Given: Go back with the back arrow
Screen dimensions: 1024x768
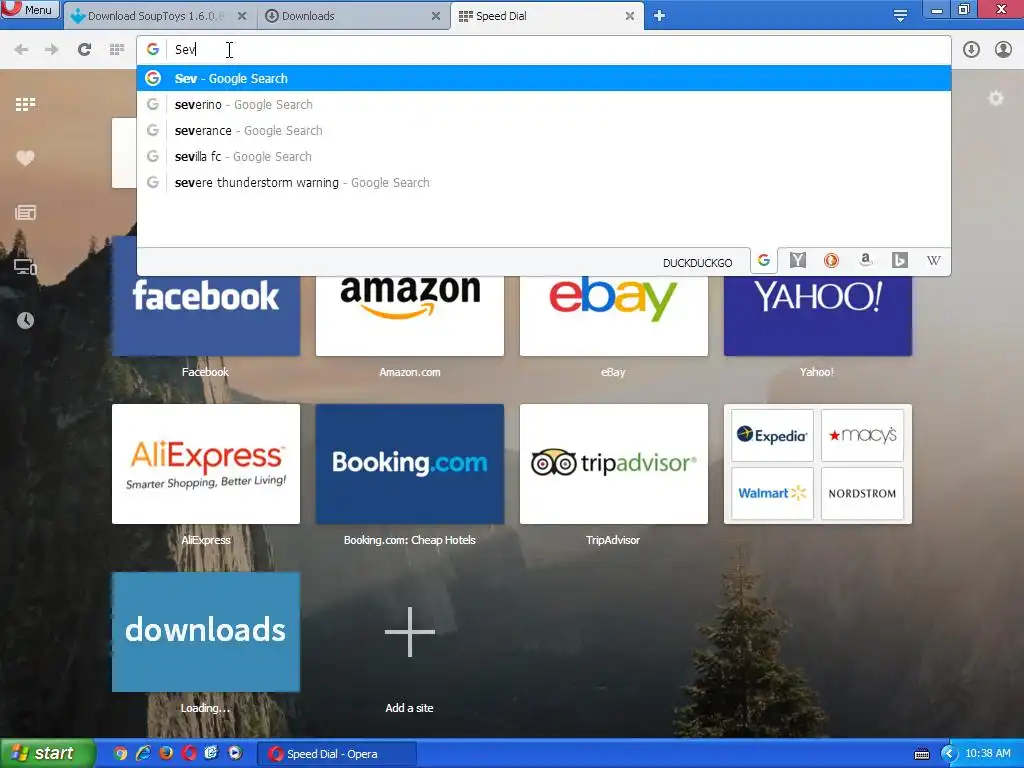Looking at the screenshot, I should coord(21,50).
